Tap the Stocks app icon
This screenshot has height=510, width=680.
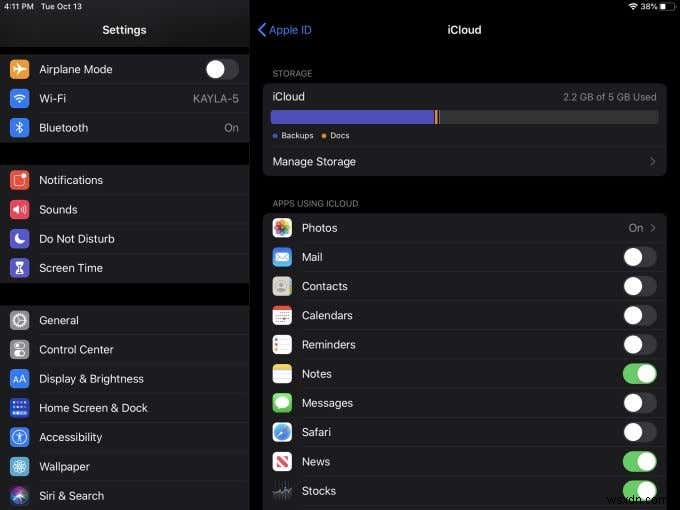pyautogui.click(x=282, y=491)
